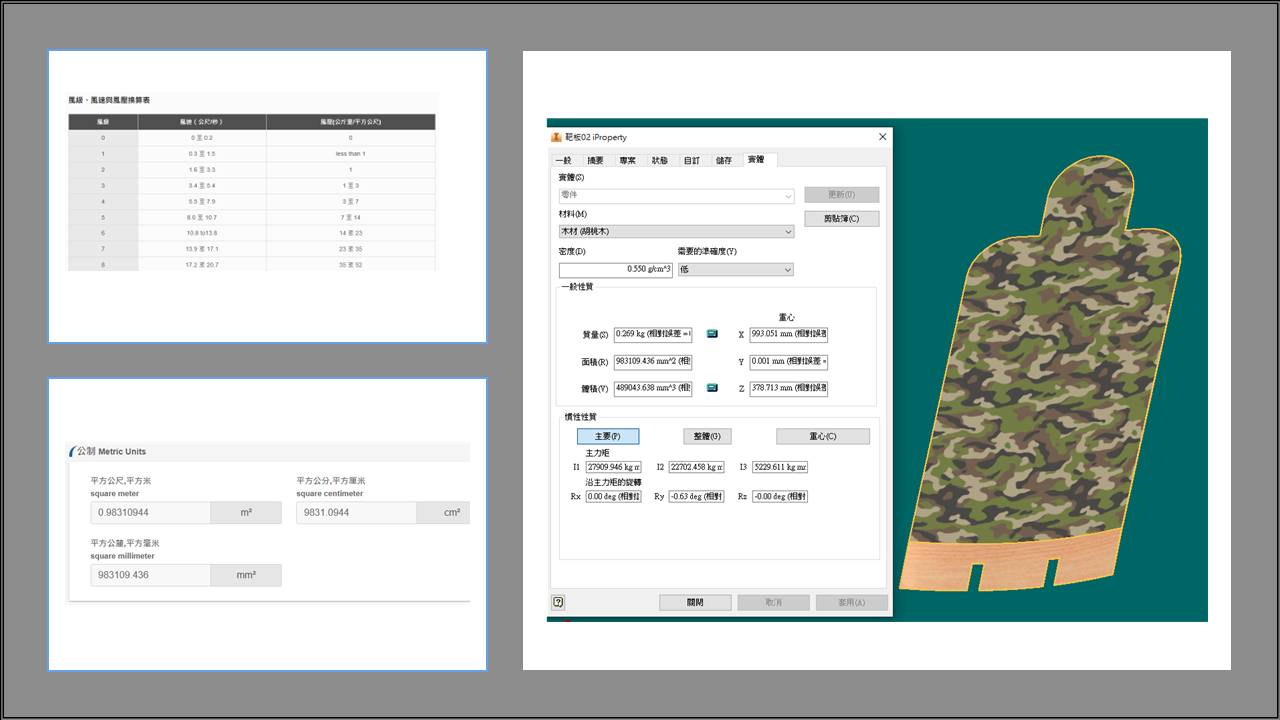Viewport: 1280px width, 720px height.
Task: Select the 整體(G) global inertia button
Action: pos(707,436)
